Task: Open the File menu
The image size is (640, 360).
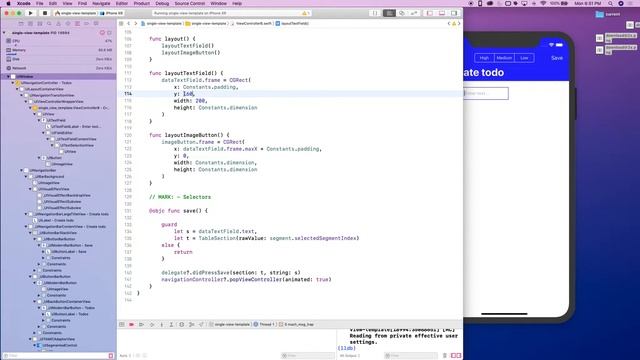Action: tap(40, 3)
